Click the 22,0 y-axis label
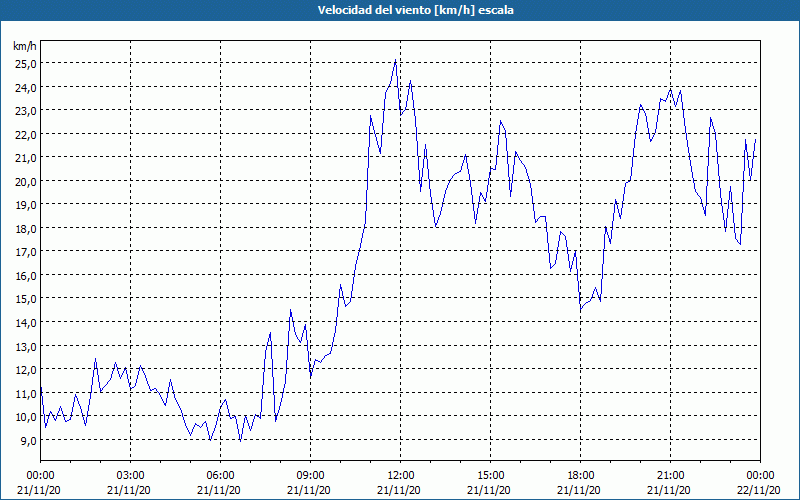Image resolution: width=800 pixels, height=500 pixels. (25, 135)
